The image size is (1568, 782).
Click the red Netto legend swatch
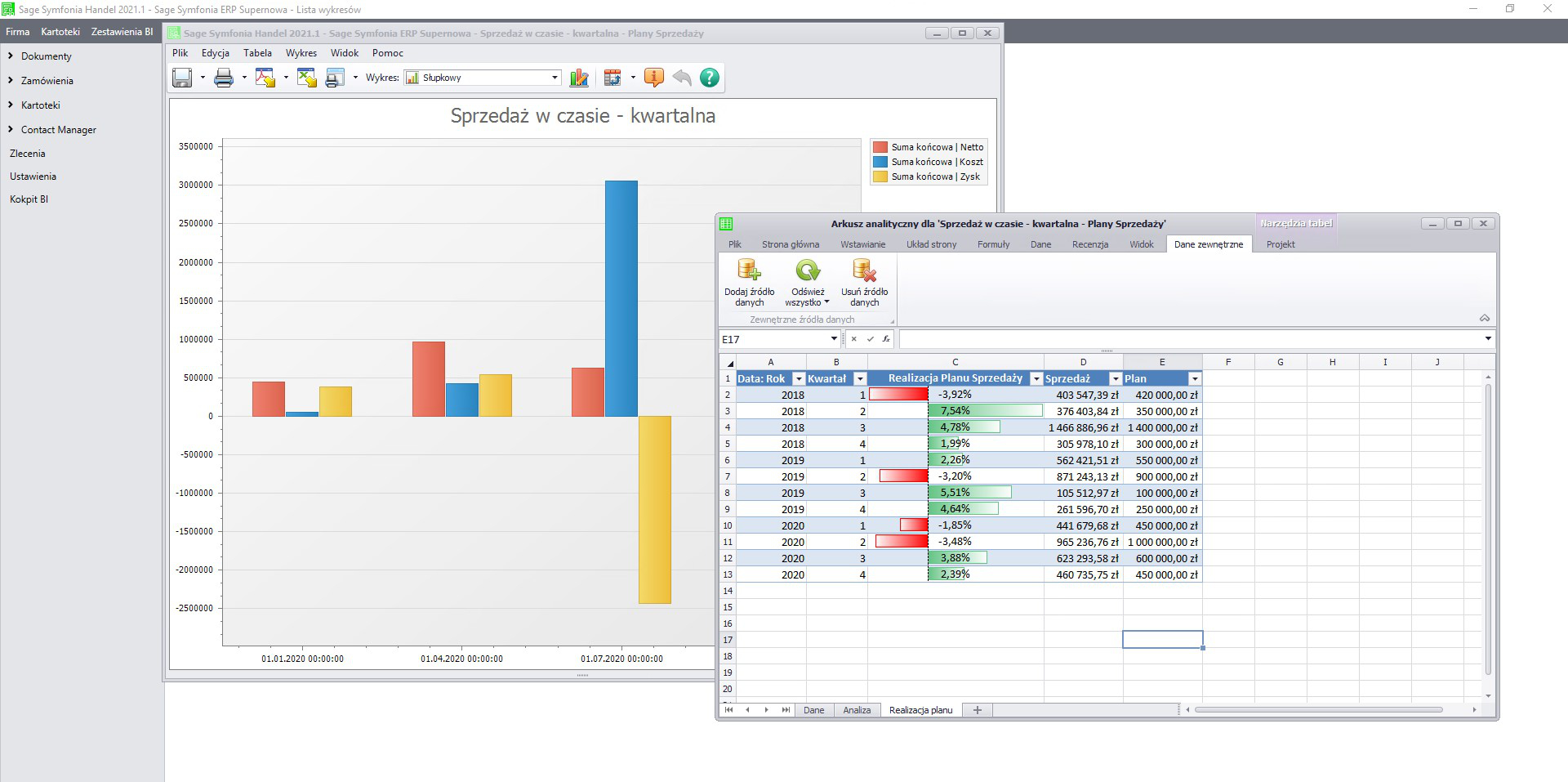click(880, 147)
